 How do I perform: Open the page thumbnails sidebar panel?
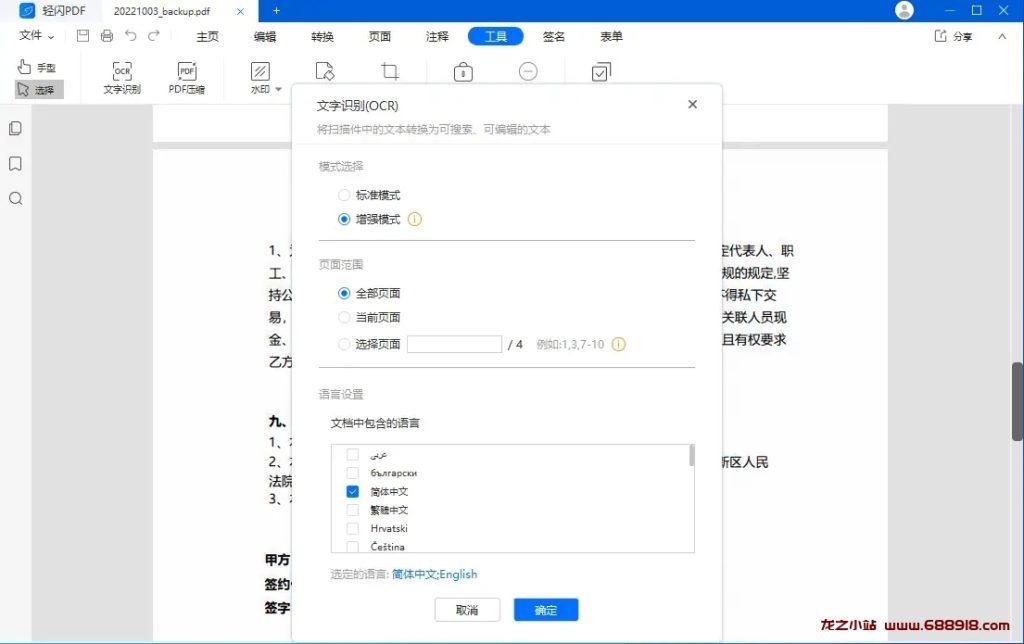click(16, 129)
